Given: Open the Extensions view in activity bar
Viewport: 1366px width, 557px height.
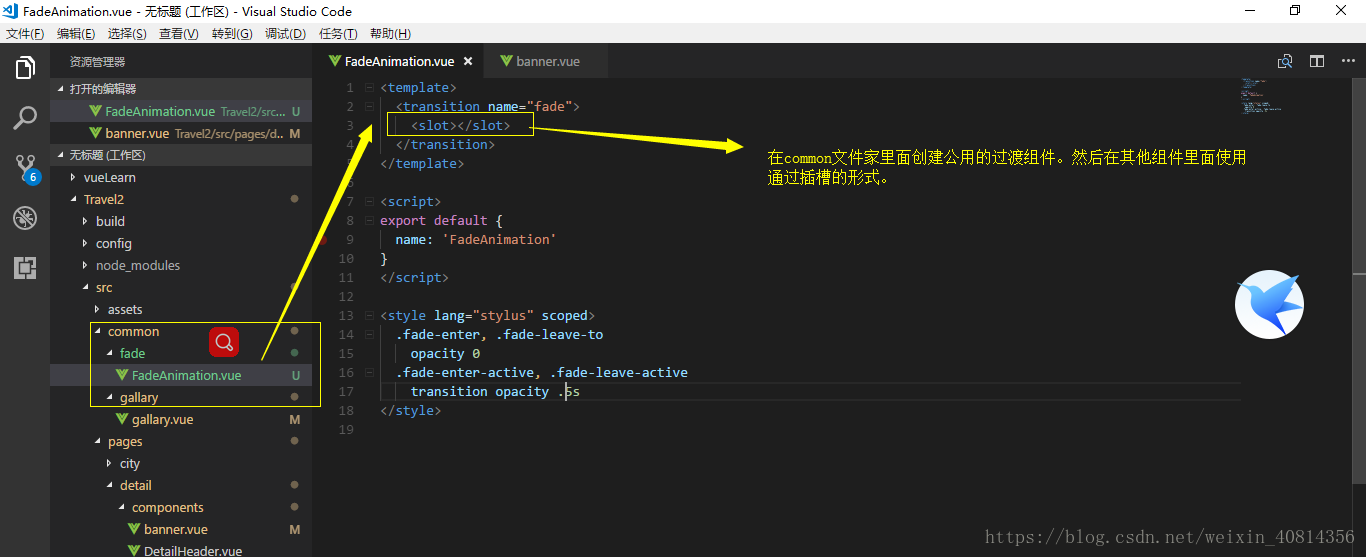Looking at the screenshot, I should point(25,268).
